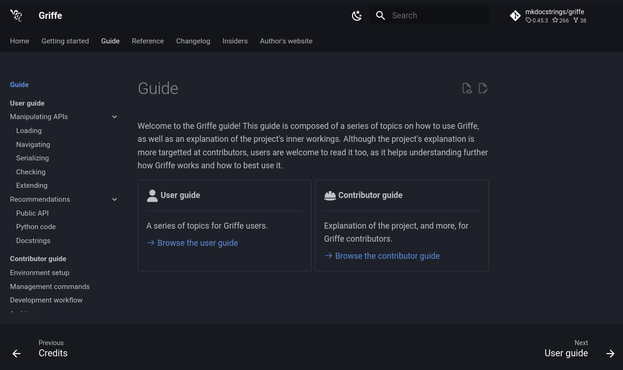This screenshot has height=370, width=623.
Task: Open the Checking sidebar page
Action: [x=31, y=172]
